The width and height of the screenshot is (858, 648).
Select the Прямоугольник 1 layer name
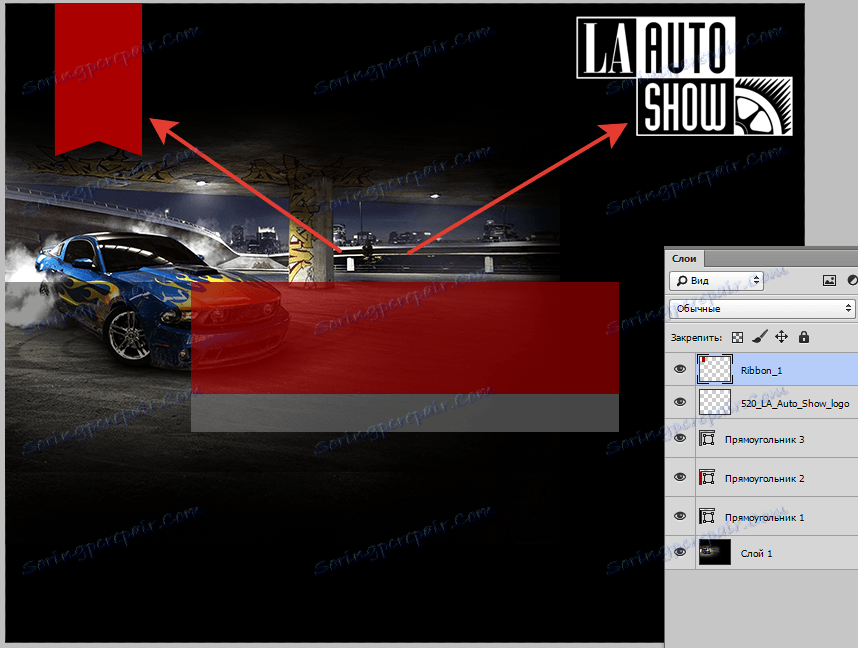764,517
